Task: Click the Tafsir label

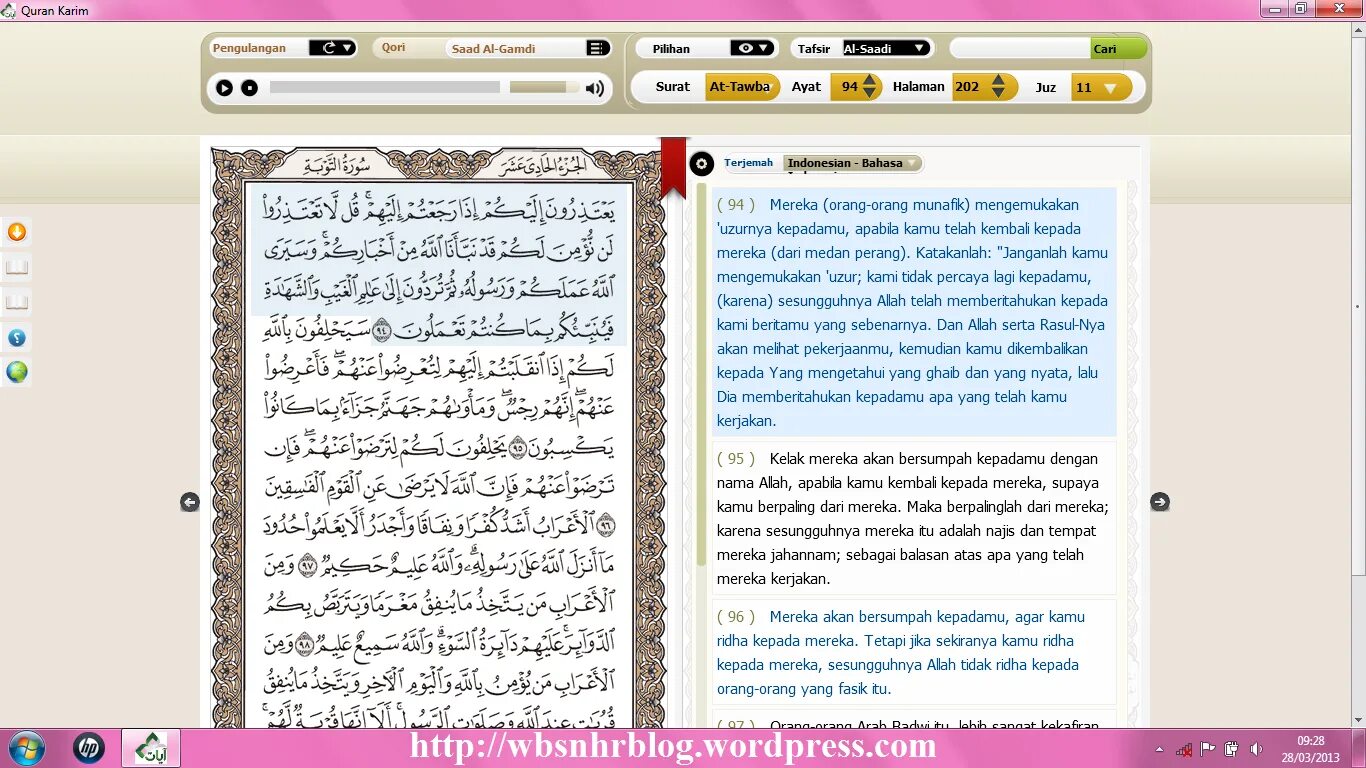Action: (x=814, y=48)
